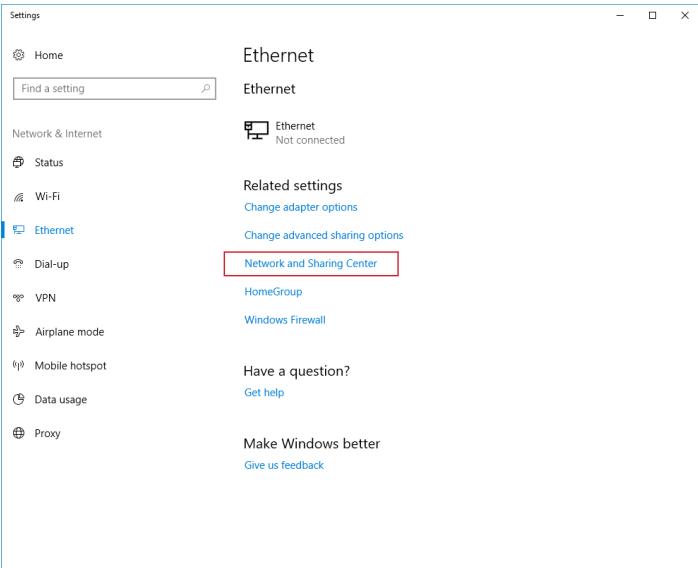Click the Proxy globe icon
Screen dimensions: 698x568
click(x=19, y=433)
